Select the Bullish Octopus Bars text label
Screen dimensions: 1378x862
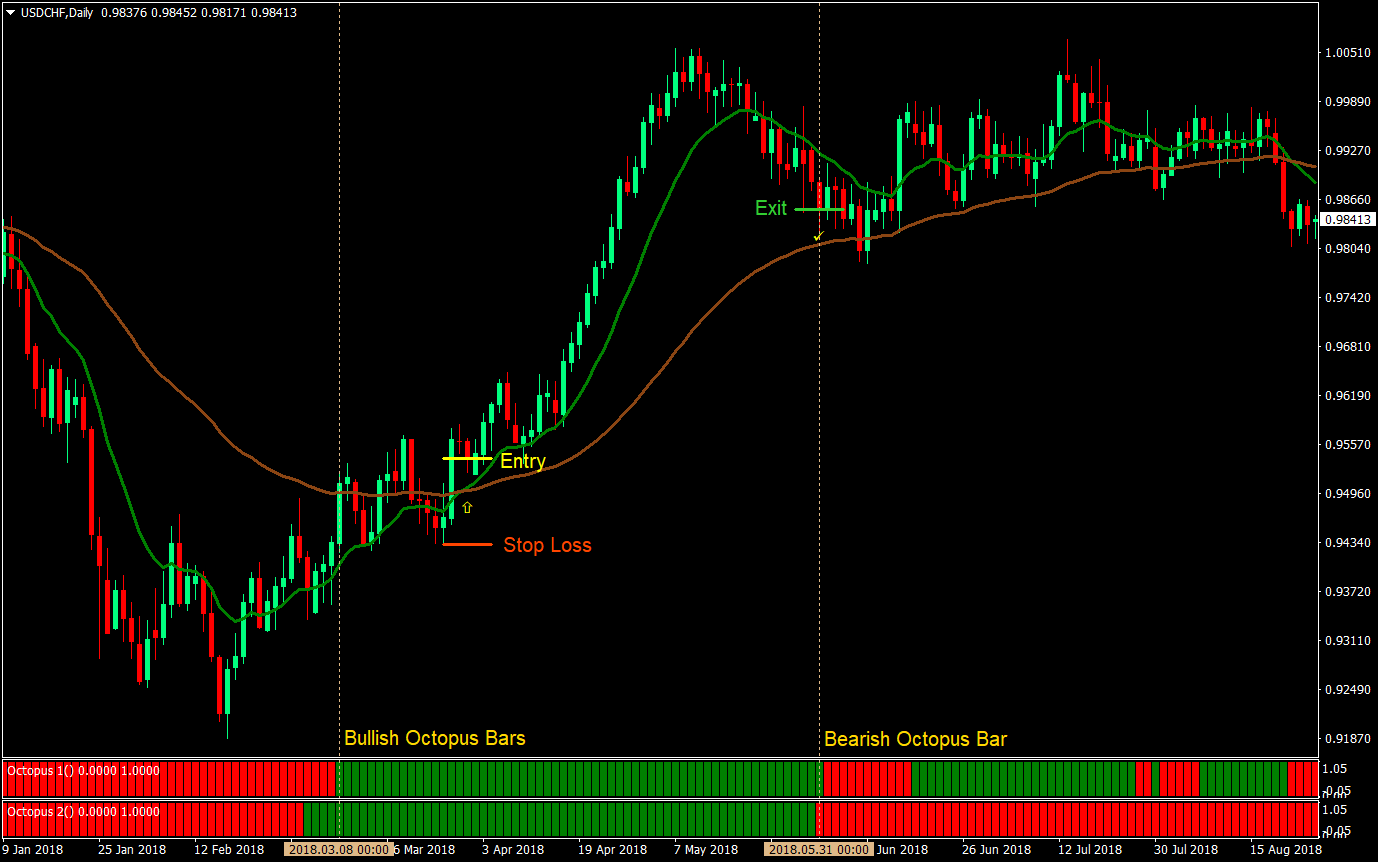435,737
